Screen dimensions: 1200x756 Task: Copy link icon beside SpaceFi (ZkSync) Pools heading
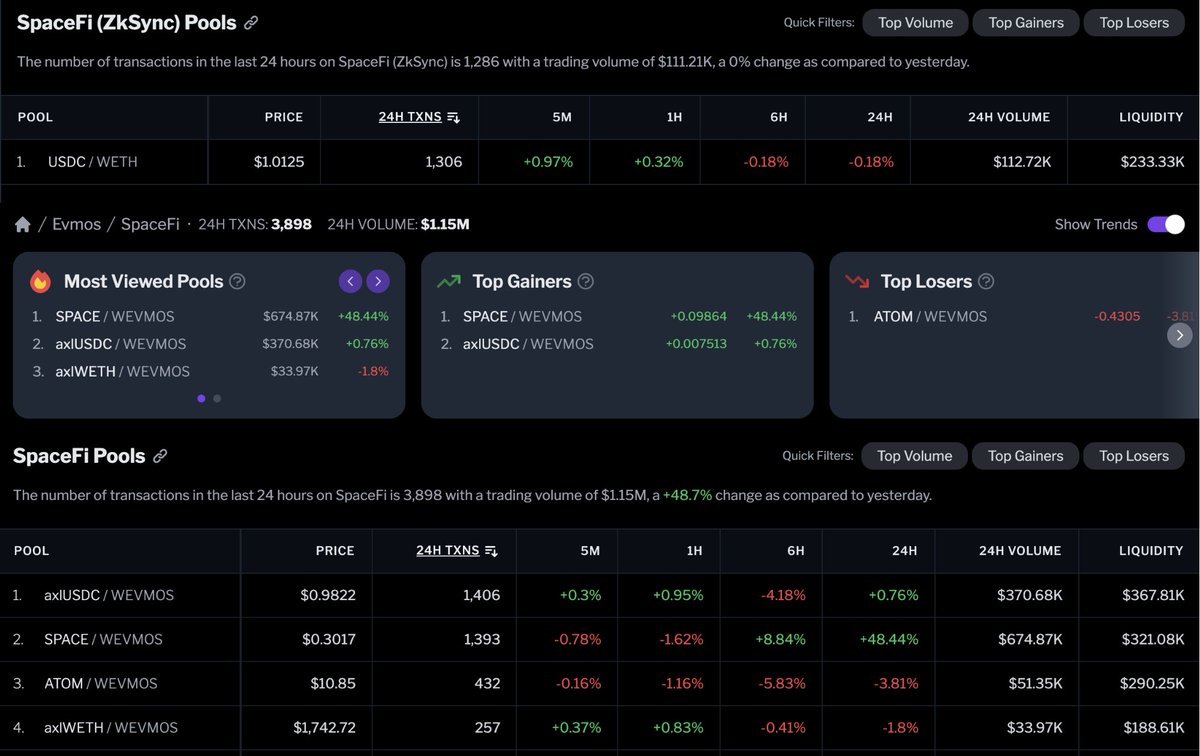click(251, 22)
